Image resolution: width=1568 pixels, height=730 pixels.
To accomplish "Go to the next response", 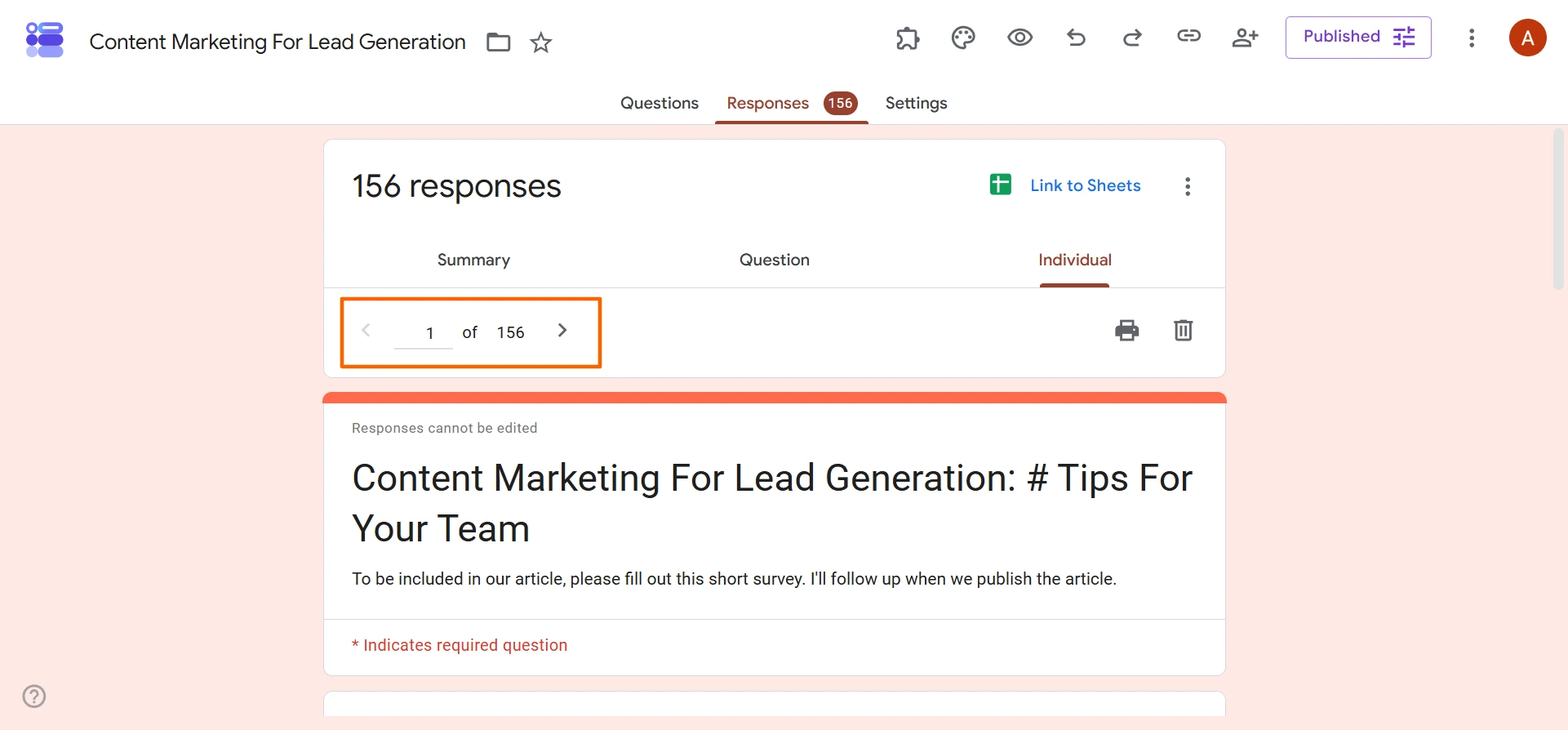I will click(562, 330).
